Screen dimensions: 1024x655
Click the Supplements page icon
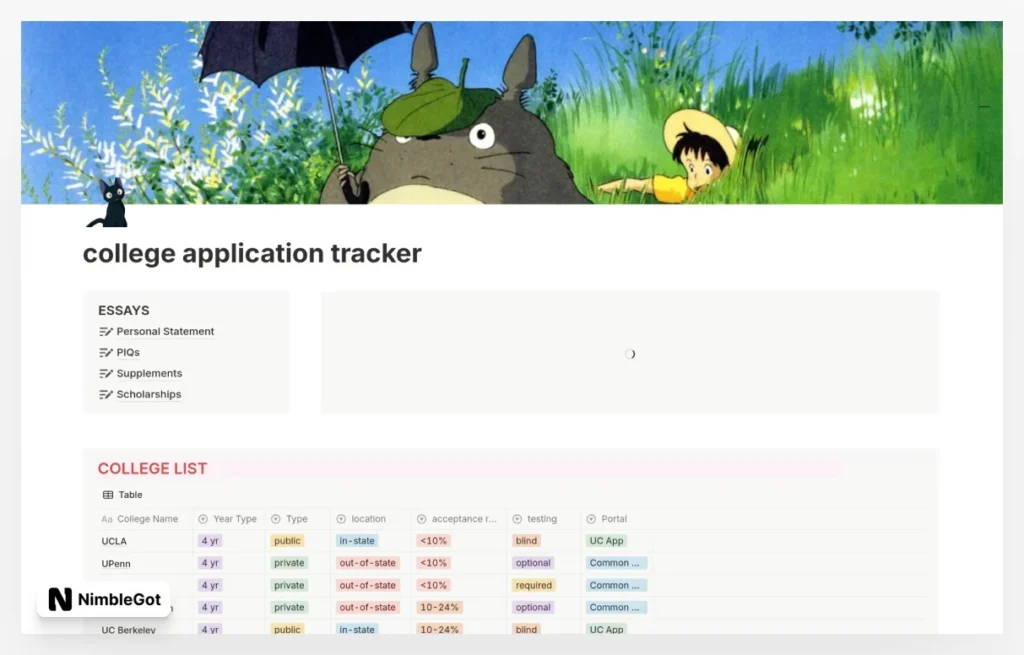click(105, 374)
